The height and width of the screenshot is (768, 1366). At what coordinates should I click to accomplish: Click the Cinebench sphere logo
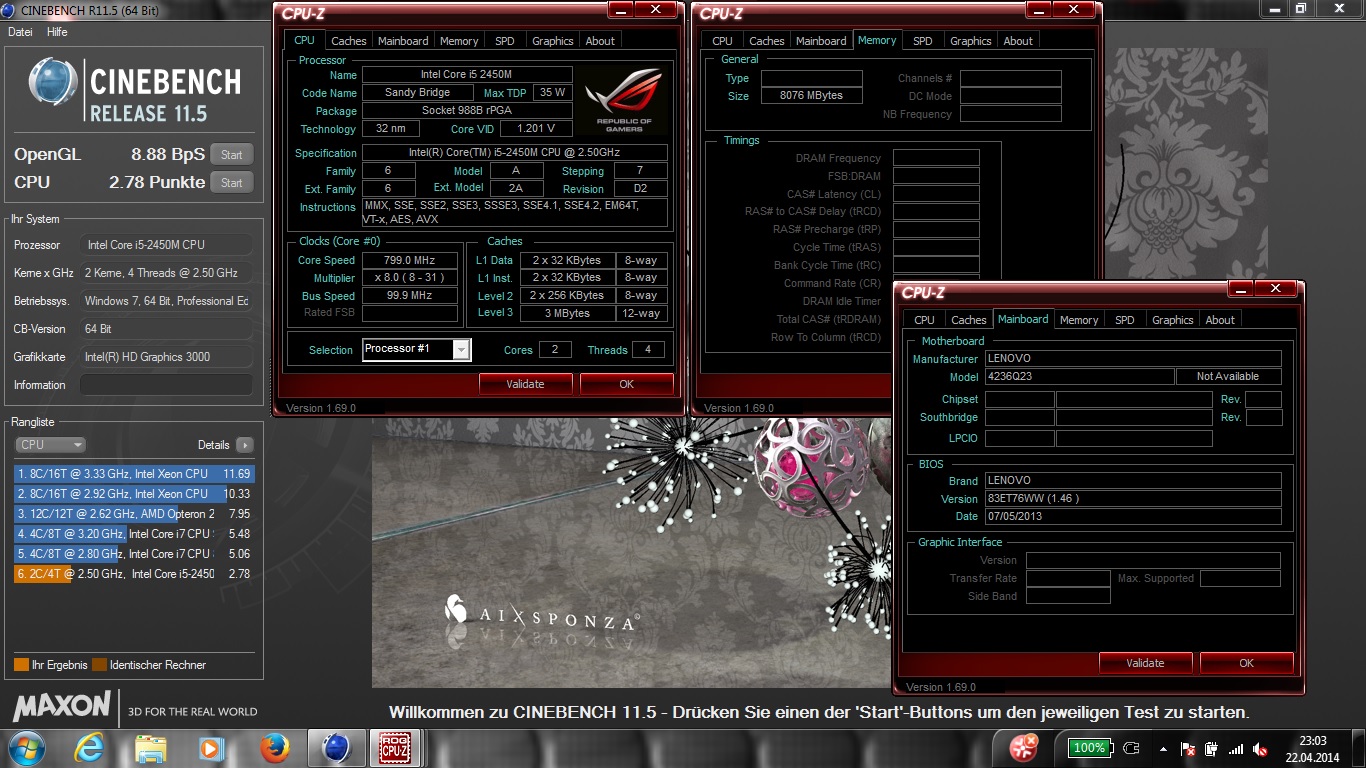click(54, 82)
